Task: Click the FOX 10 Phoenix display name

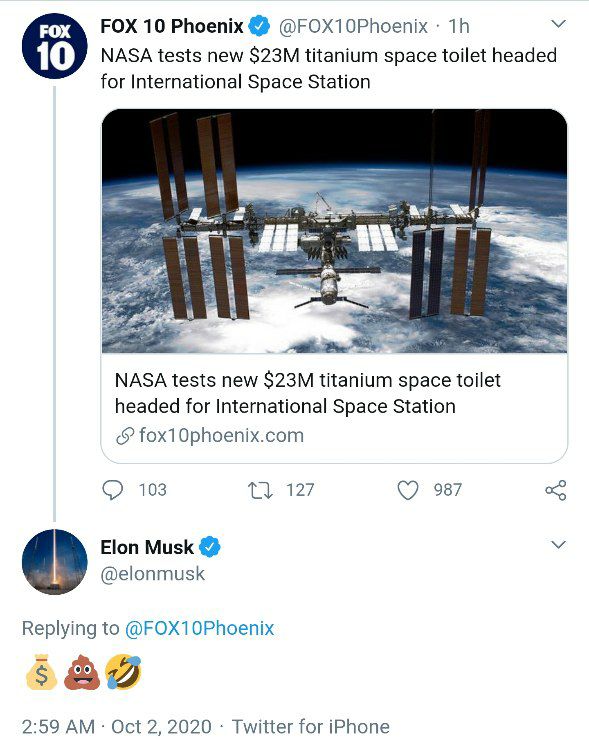Action: 171,26
